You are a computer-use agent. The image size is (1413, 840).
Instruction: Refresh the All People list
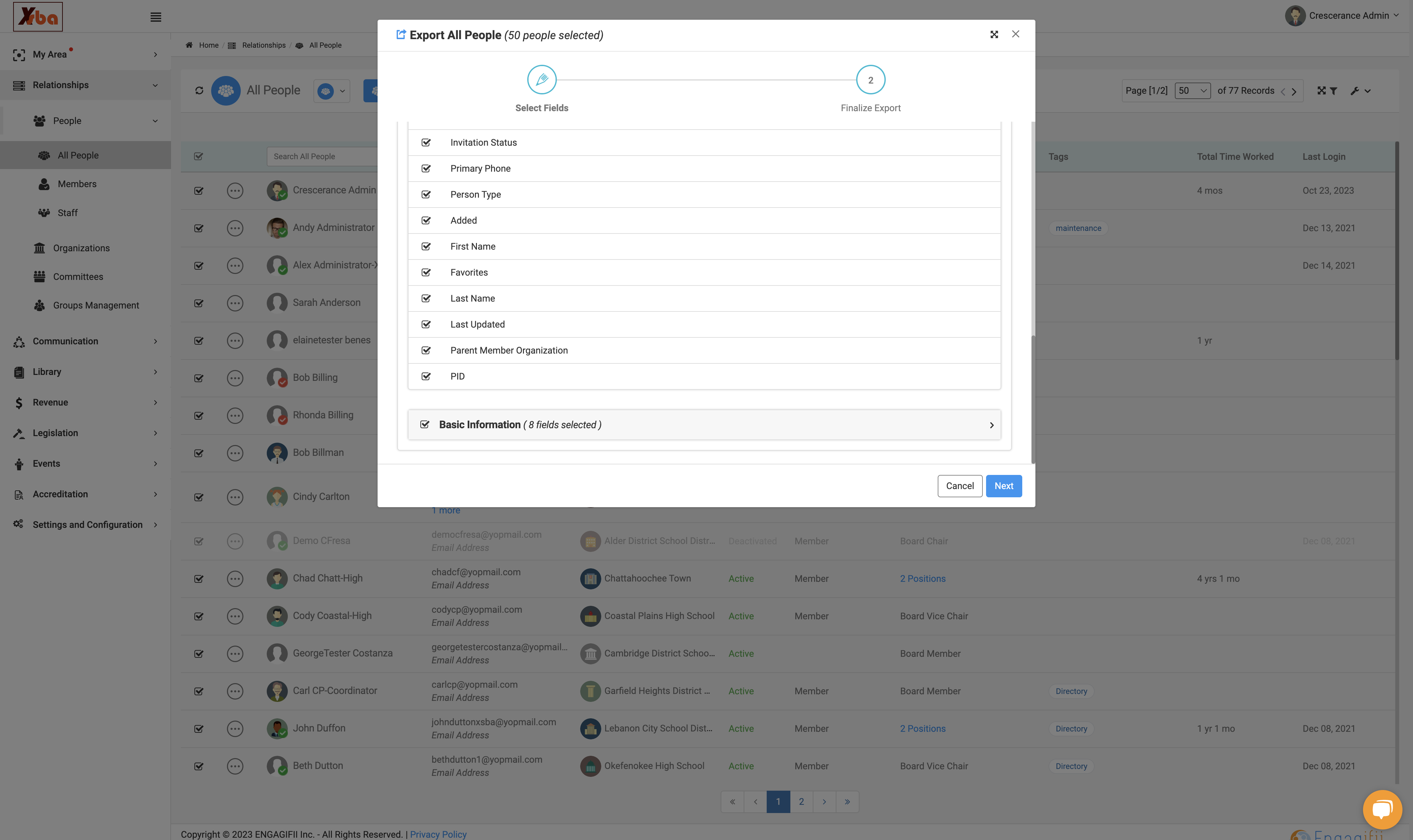[199, 90]
